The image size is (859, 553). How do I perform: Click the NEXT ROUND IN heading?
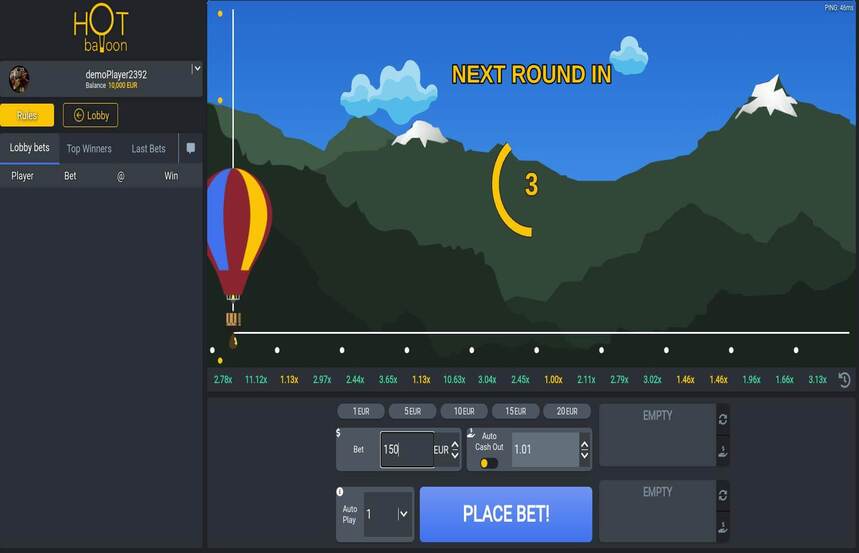point(531,74)
